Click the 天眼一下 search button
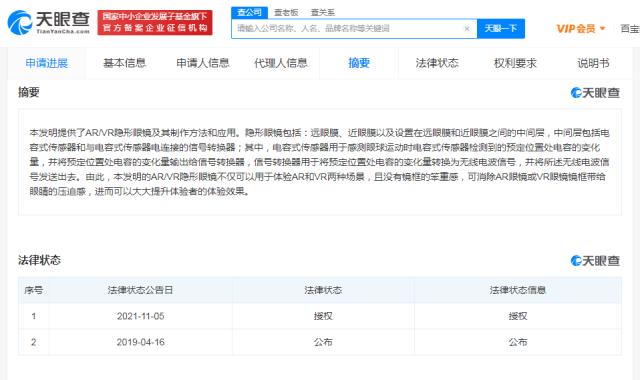Screen dimensions: 640x380 pos(501,29)
